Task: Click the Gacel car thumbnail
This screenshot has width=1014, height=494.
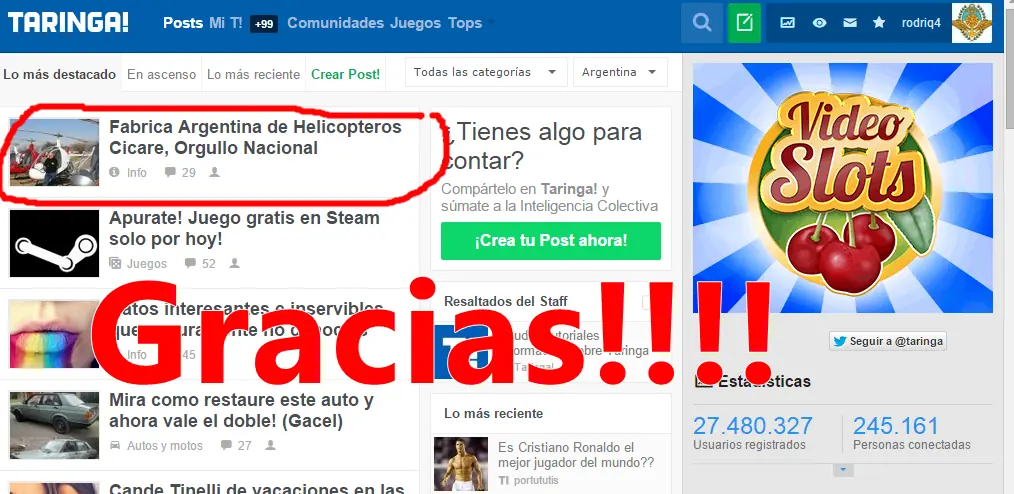Action: pyautogui.click(x=54, y=425)
